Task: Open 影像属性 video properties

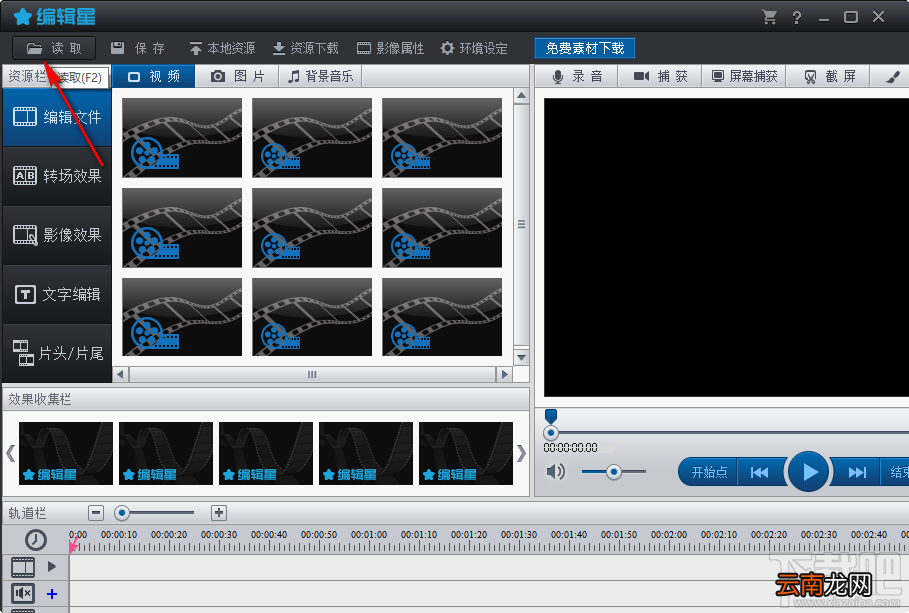Action: click(x=390, y=48)
